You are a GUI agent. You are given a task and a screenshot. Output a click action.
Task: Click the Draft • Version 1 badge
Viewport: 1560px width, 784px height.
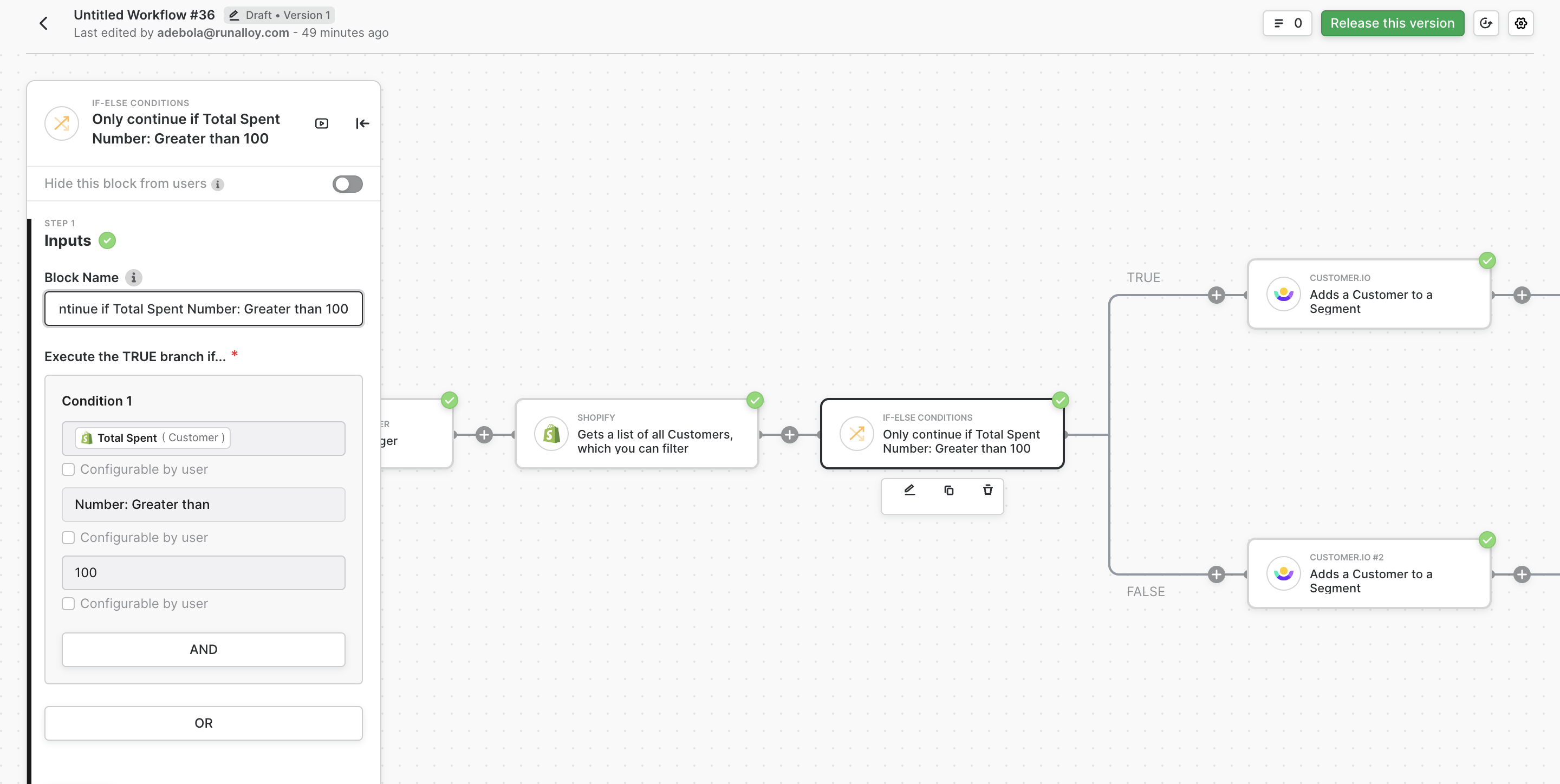(x=279, y=15)
